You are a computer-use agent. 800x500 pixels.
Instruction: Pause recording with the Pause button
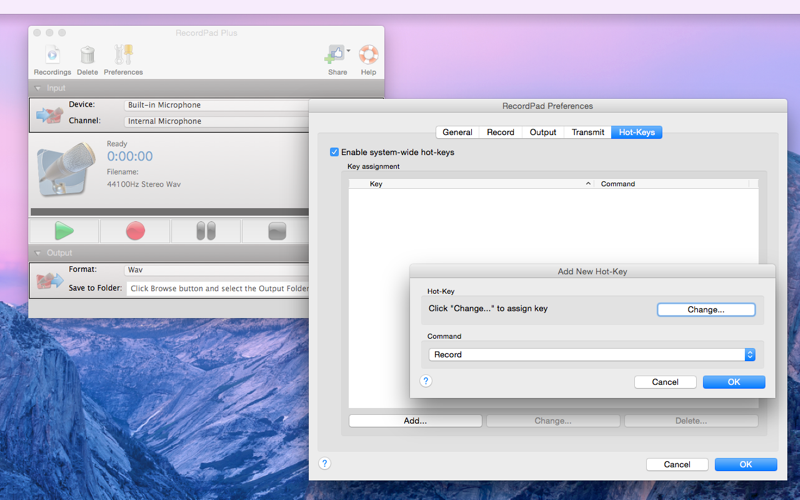(206, 231)
